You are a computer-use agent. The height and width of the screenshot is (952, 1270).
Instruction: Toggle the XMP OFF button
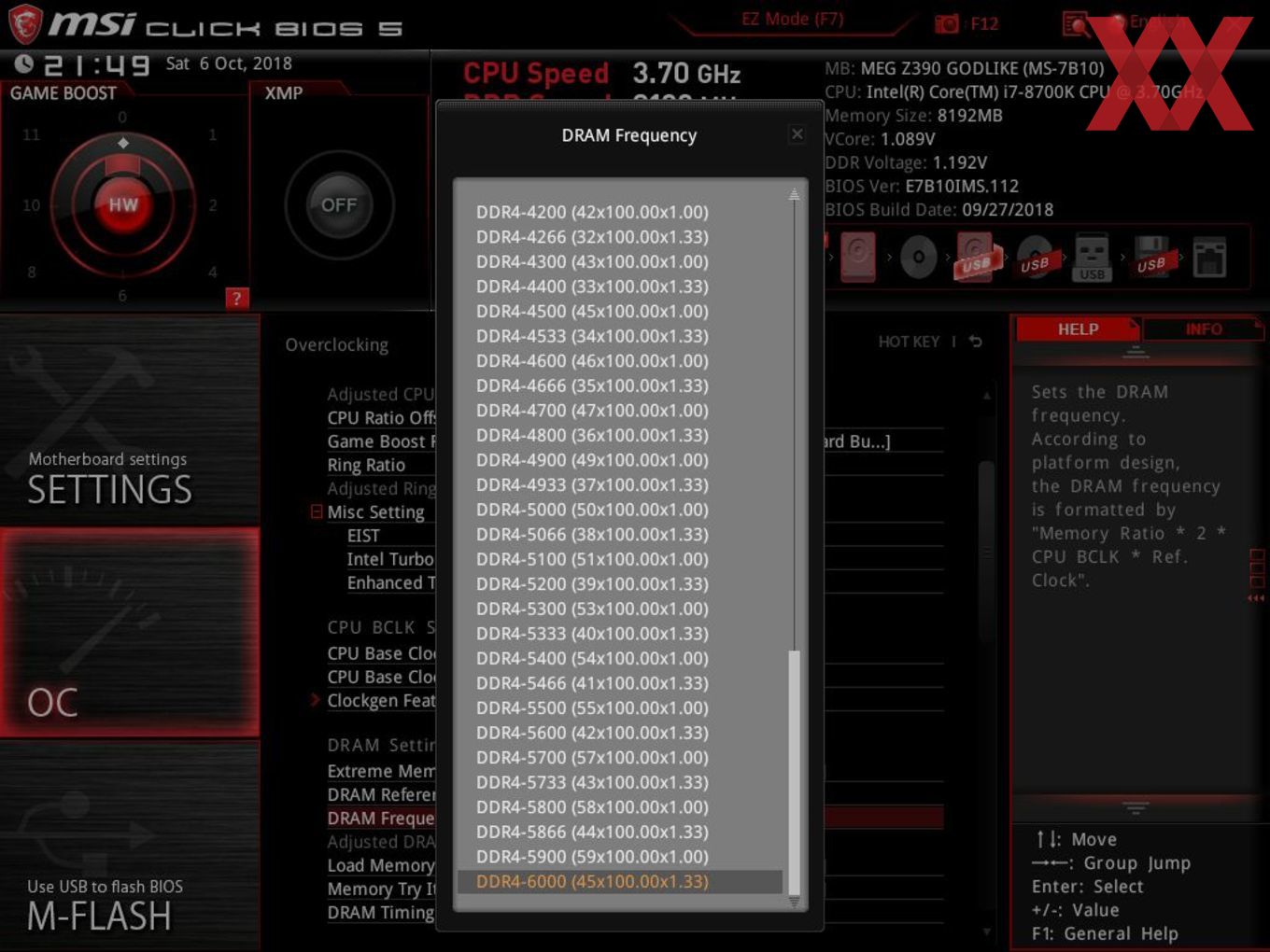click(339, 204)
